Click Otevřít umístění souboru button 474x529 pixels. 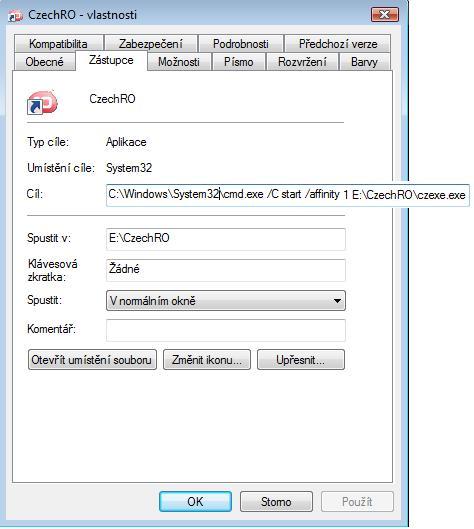(x=92, y=360)
